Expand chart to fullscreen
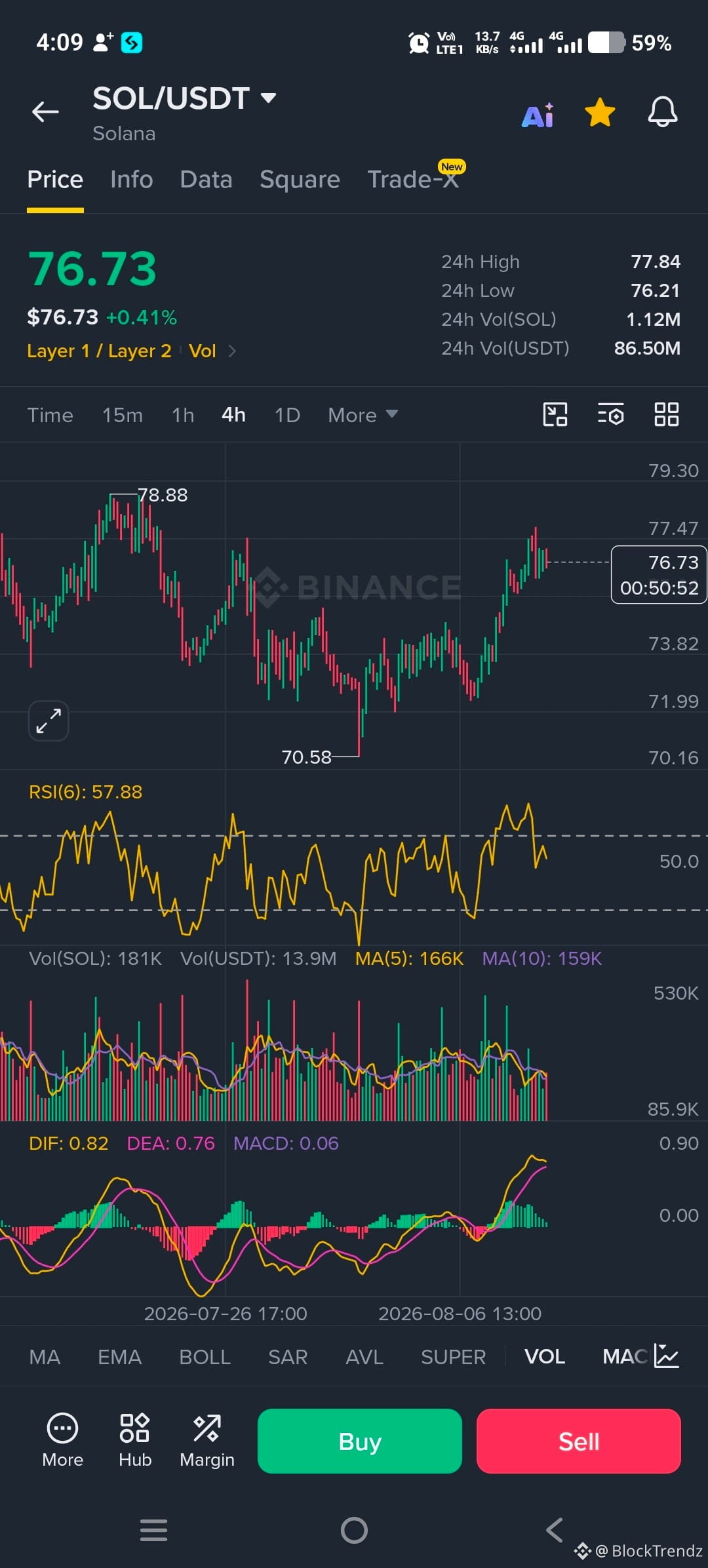Screen dimensions: 708x1568 coord(49,720)
